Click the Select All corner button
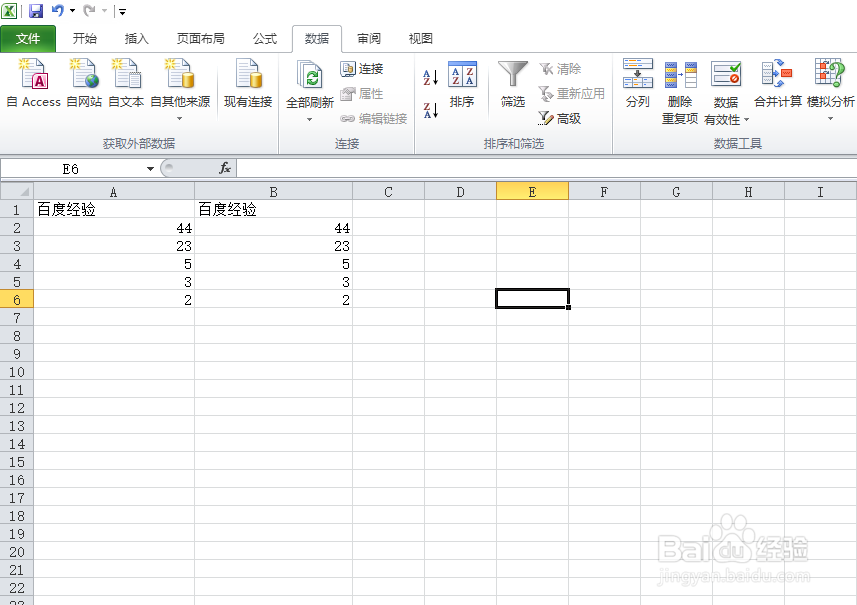Screen dimensions: 857x605 coord(16,191)
